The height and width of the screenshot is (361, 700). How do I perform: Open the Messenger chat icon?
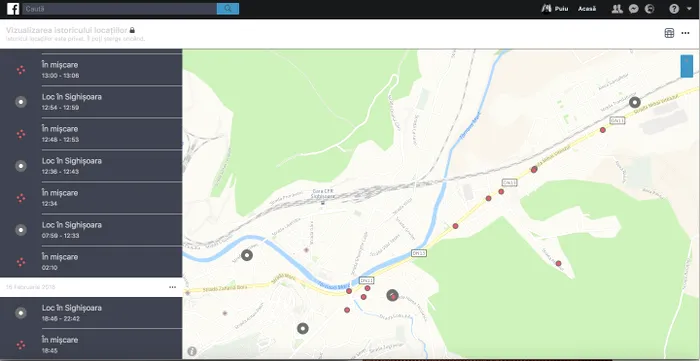[x=633, y=9]
